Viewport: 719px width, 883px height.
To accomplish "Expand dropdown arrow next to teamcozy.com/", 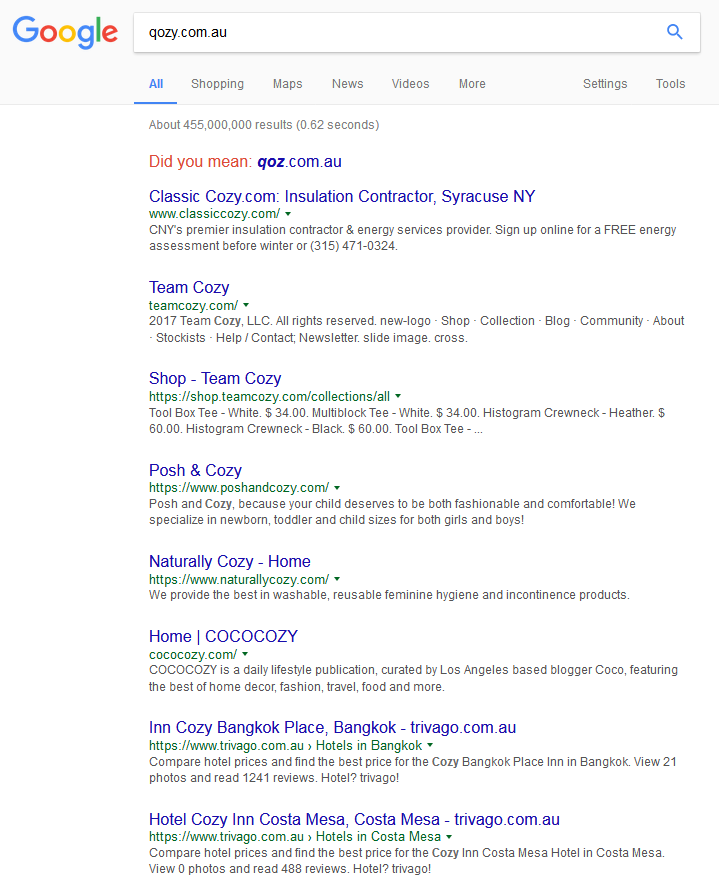I will [x=245, y=305].
